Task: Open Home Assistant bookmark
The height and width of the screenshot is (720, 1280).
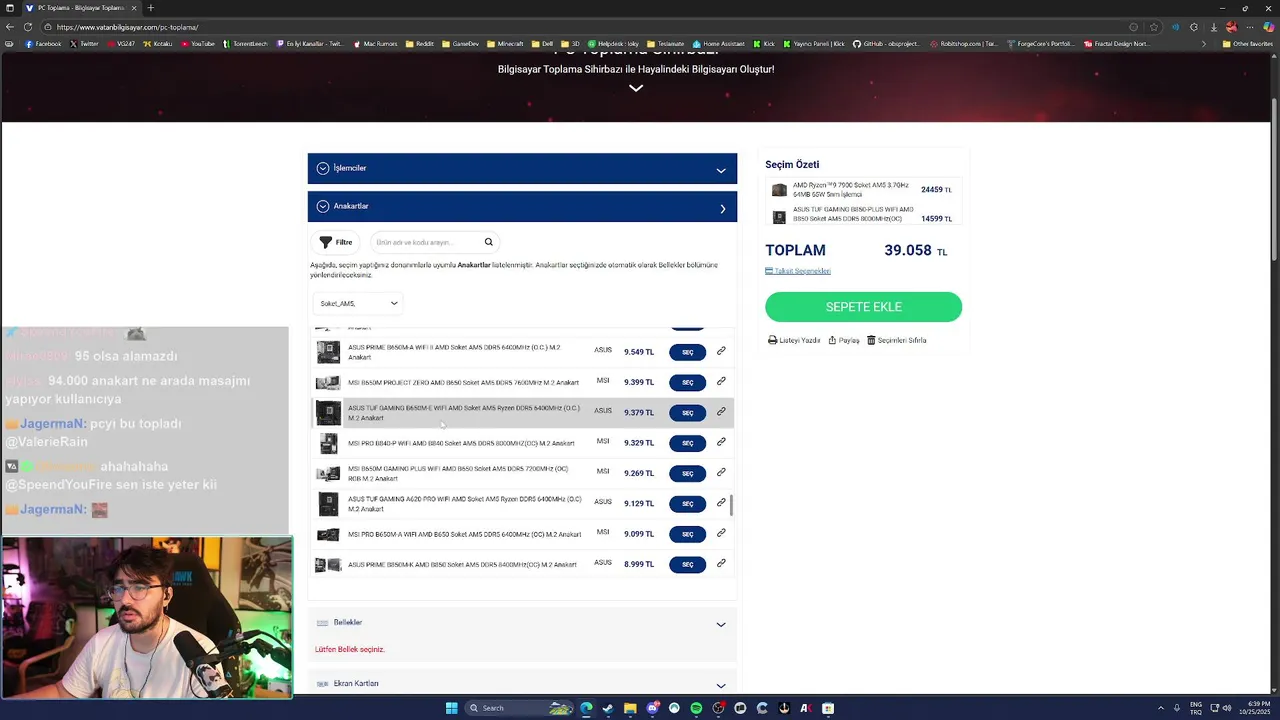Action: pyautogui.click(x=719, y=44)
